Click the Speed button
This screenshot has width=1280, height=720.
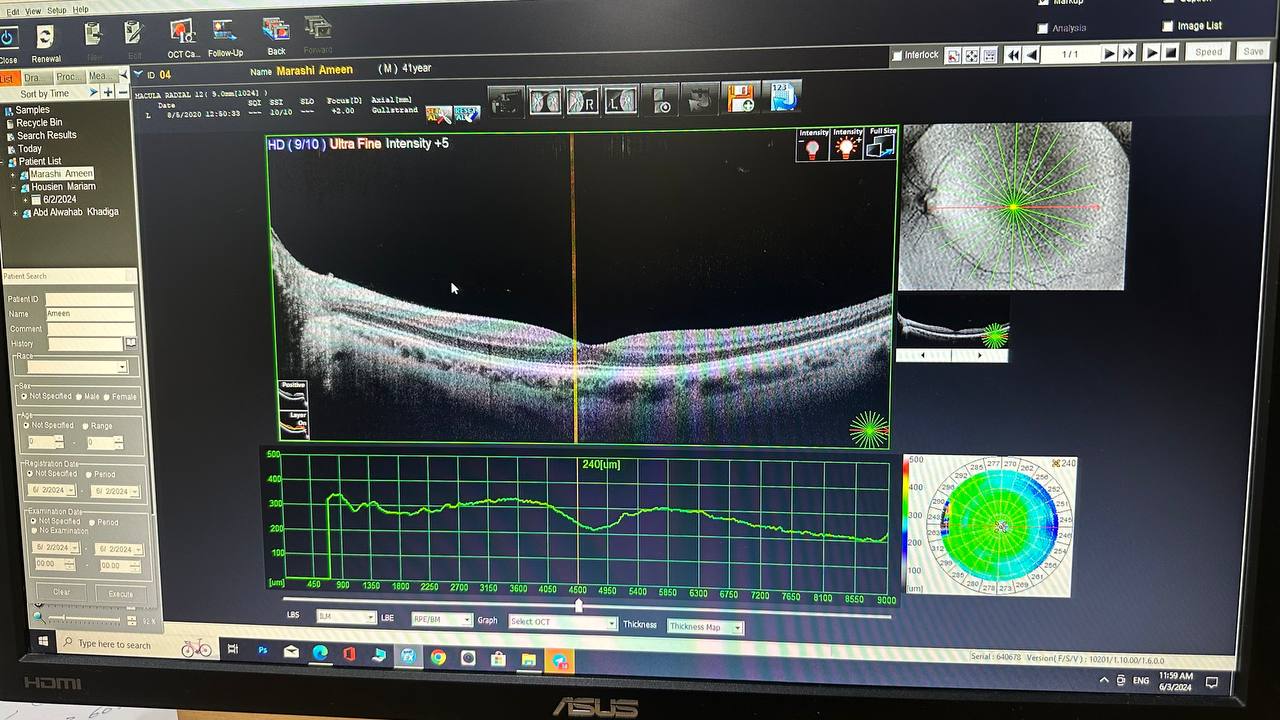pyautogui.click(x=1209, y=51)
